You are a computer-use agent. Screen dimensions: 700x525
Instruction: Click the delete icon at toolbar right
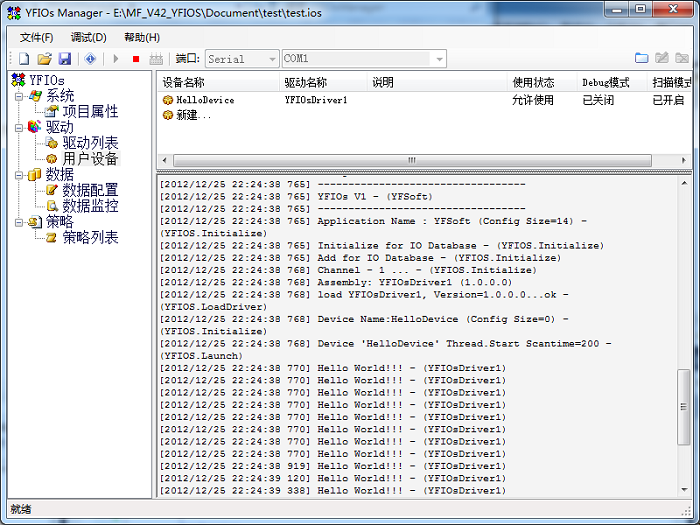click(682, 58)
